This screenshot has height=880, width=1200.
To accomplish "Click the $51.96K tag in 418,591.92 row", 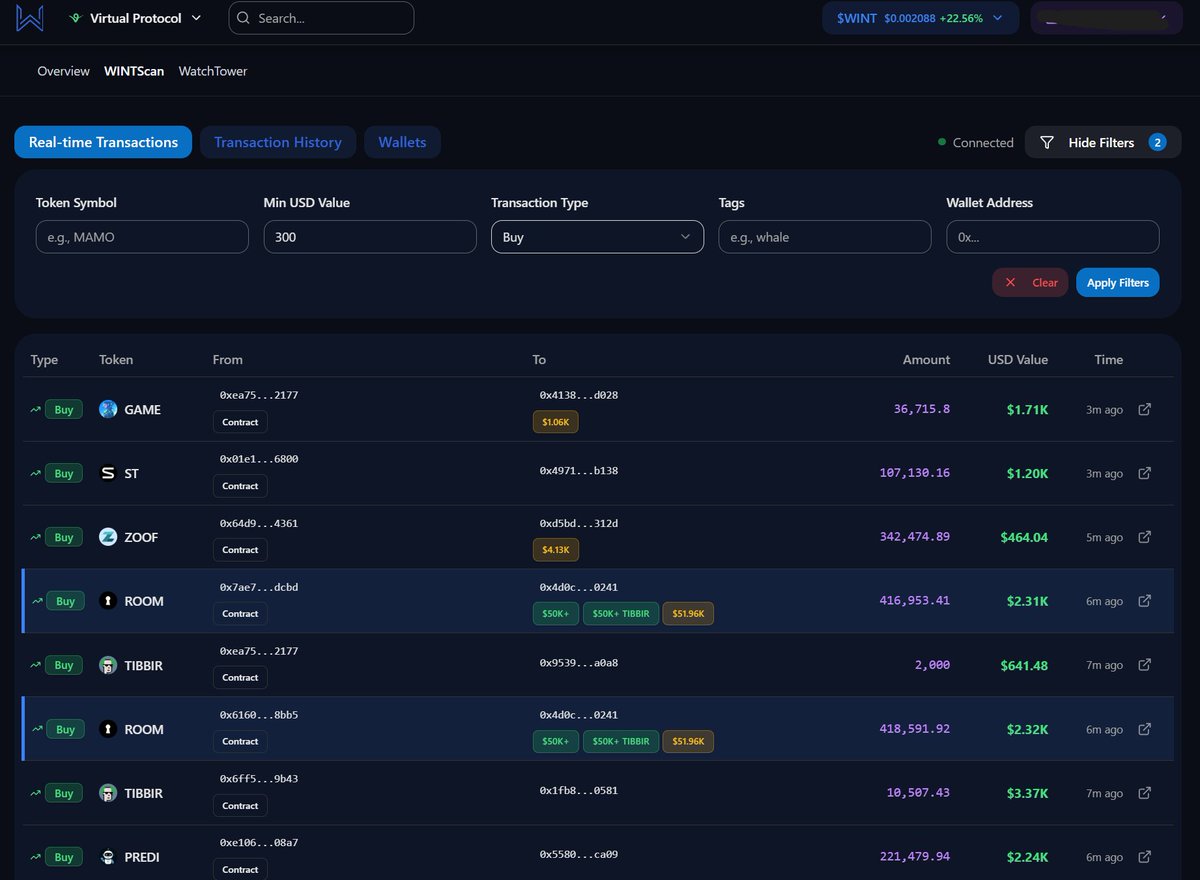I will coord(688,742).
